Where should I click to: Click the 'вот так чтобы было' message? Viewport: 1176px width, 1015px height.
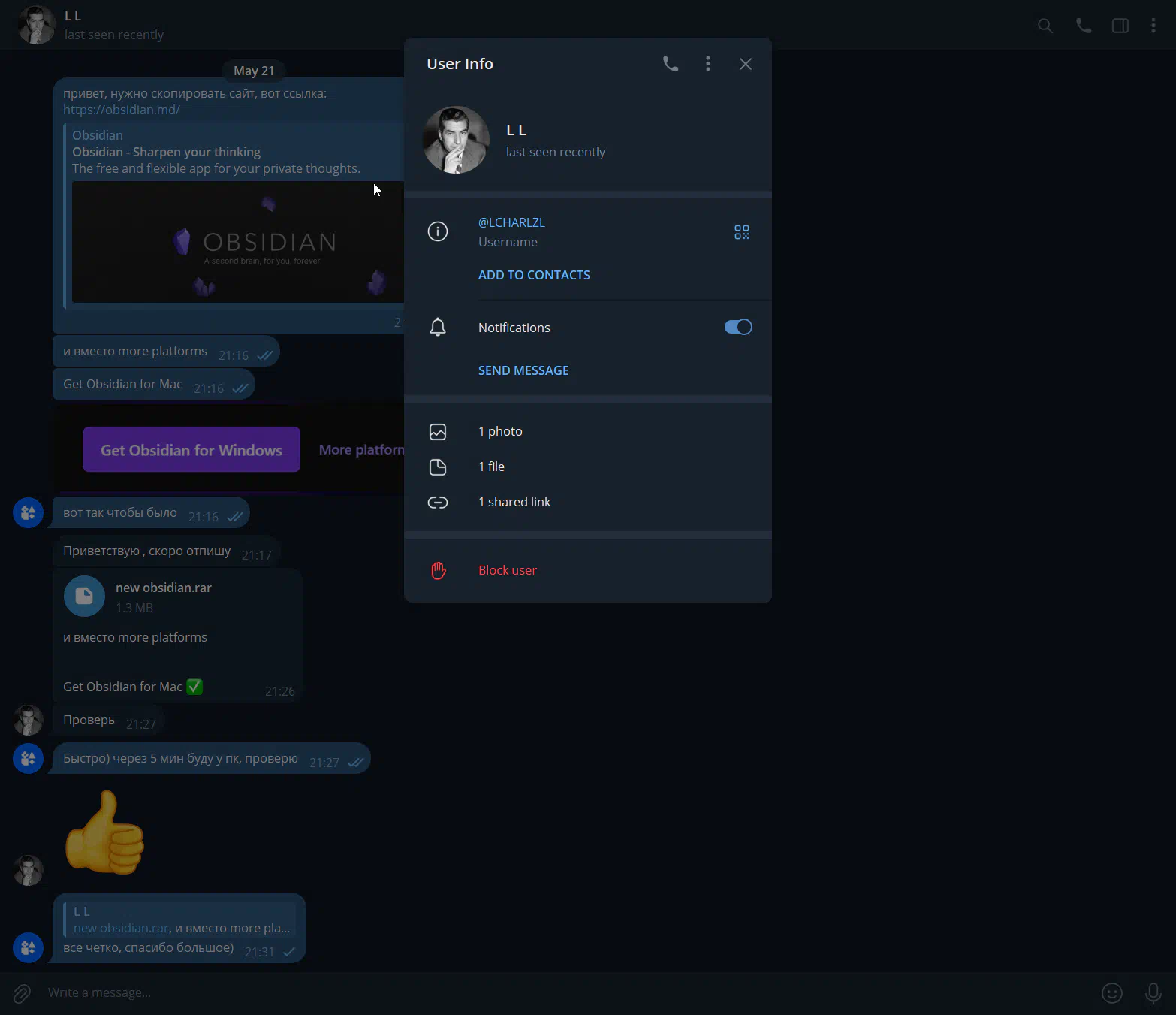pos(151,513)
